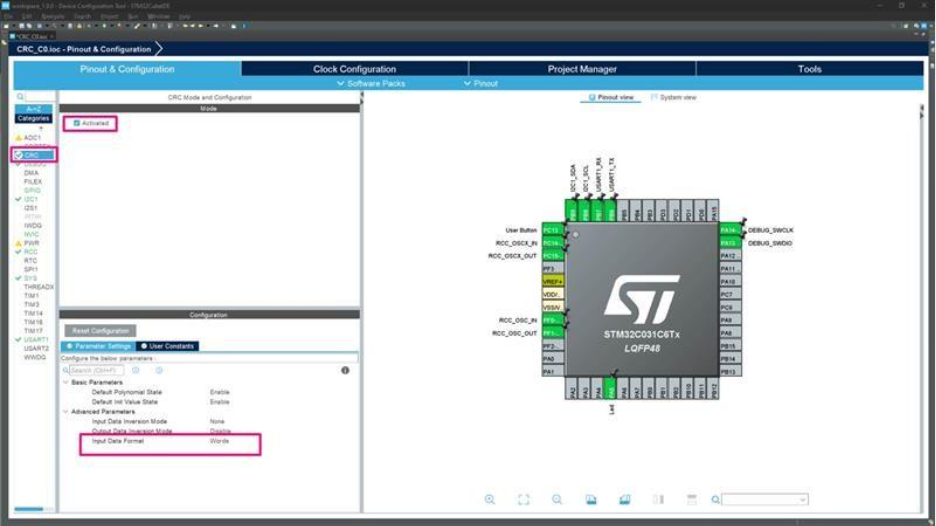Open the Project Manager tab
Viewport: 936px width, 526px height.
582,69
